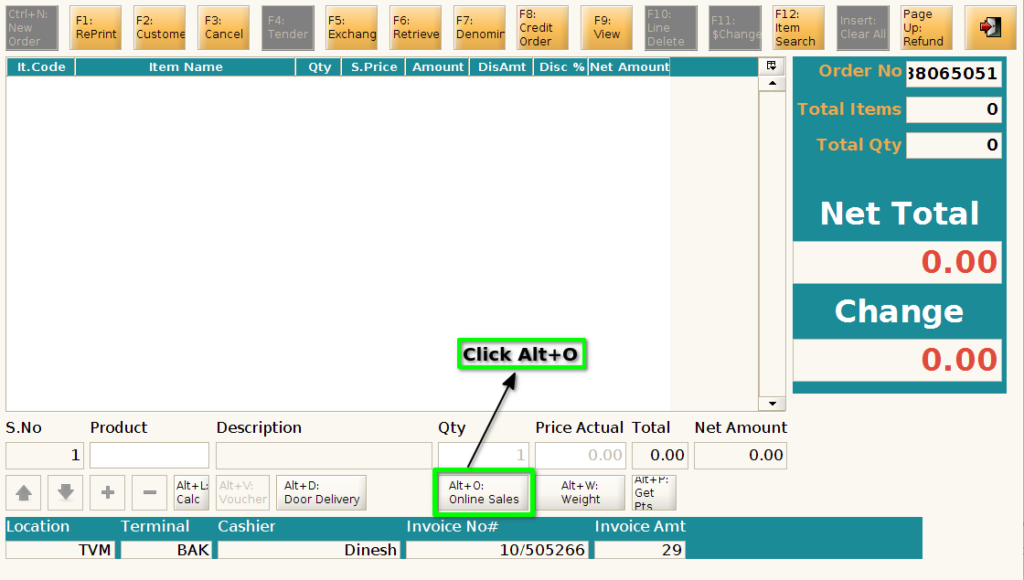This screenshot has height=580, width=1024.
Task: Click Cashier value Dinesh
Action: coord(308,550)
